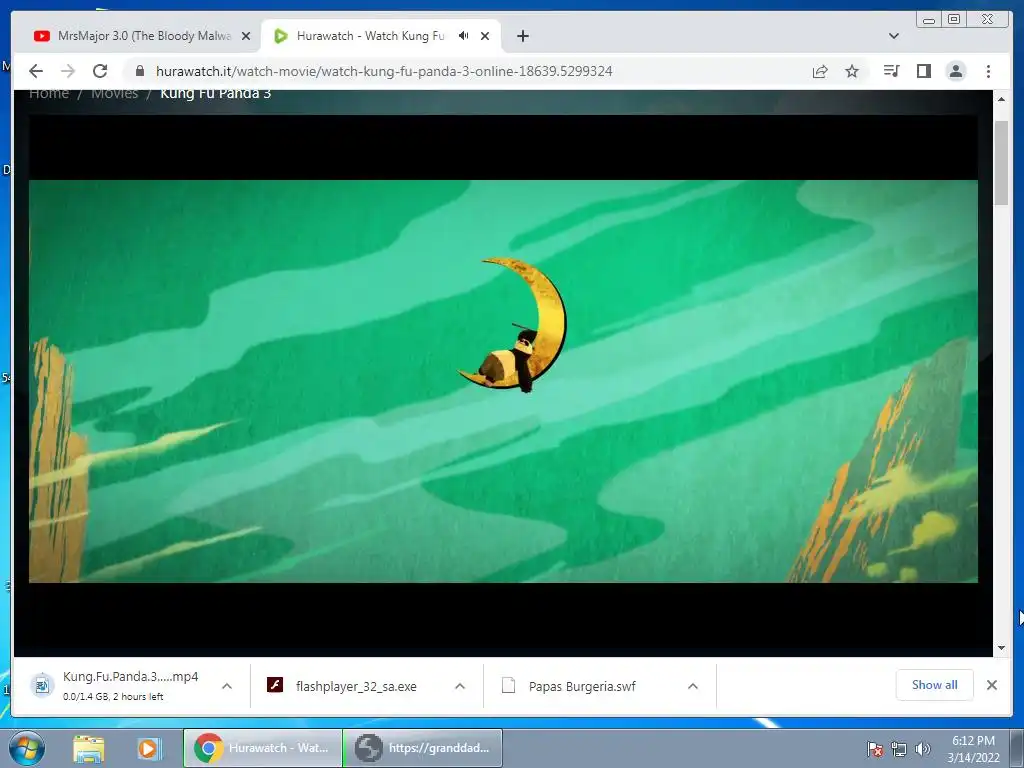Screen dimensions: 1024x768
Task: Close the MrsMajor 3.0 YouTube tab
Action: pyautogui.click(x=246, y=36)
